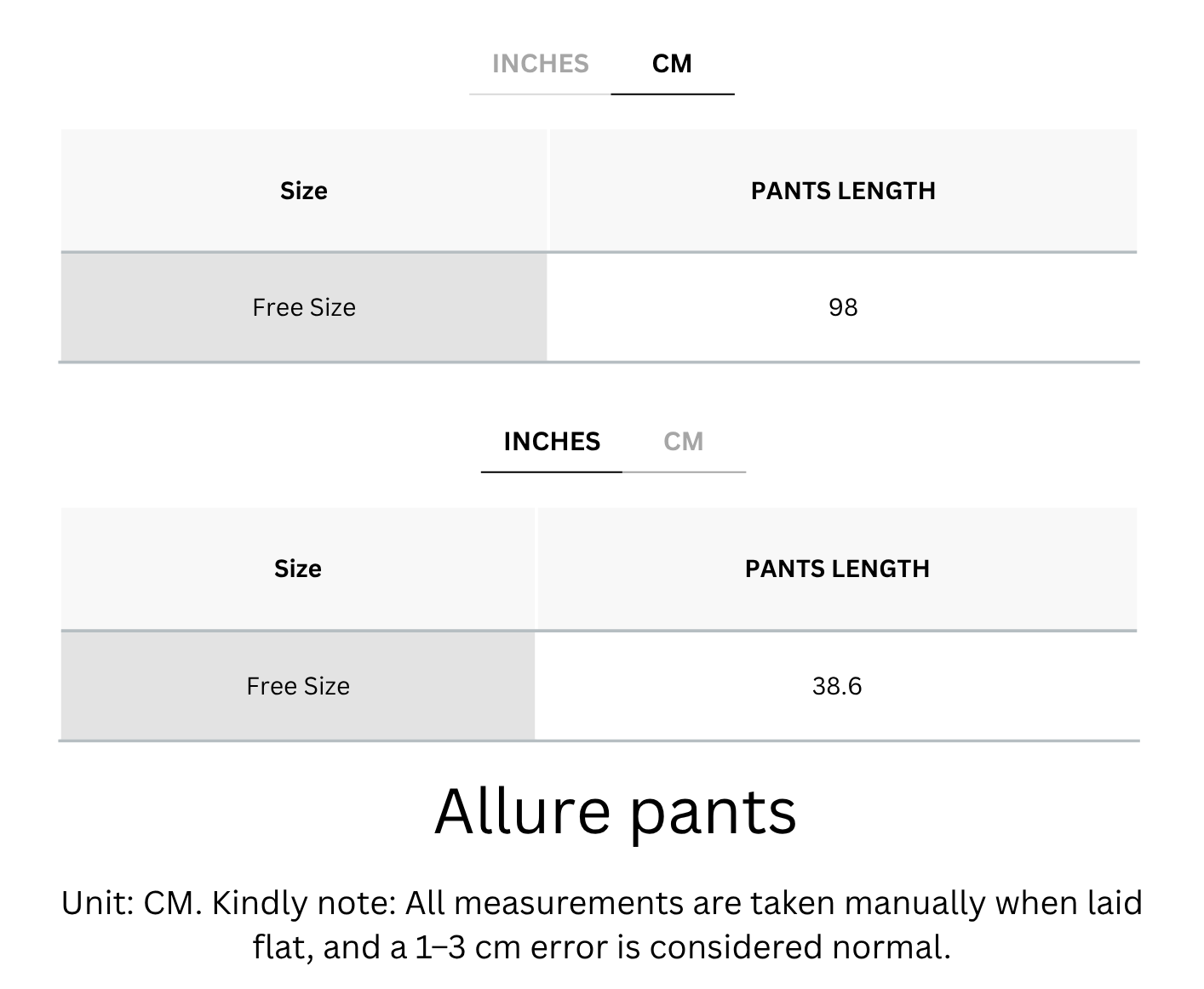
Task: Select the active CM tab in top chart
Action: click(672, 64)
